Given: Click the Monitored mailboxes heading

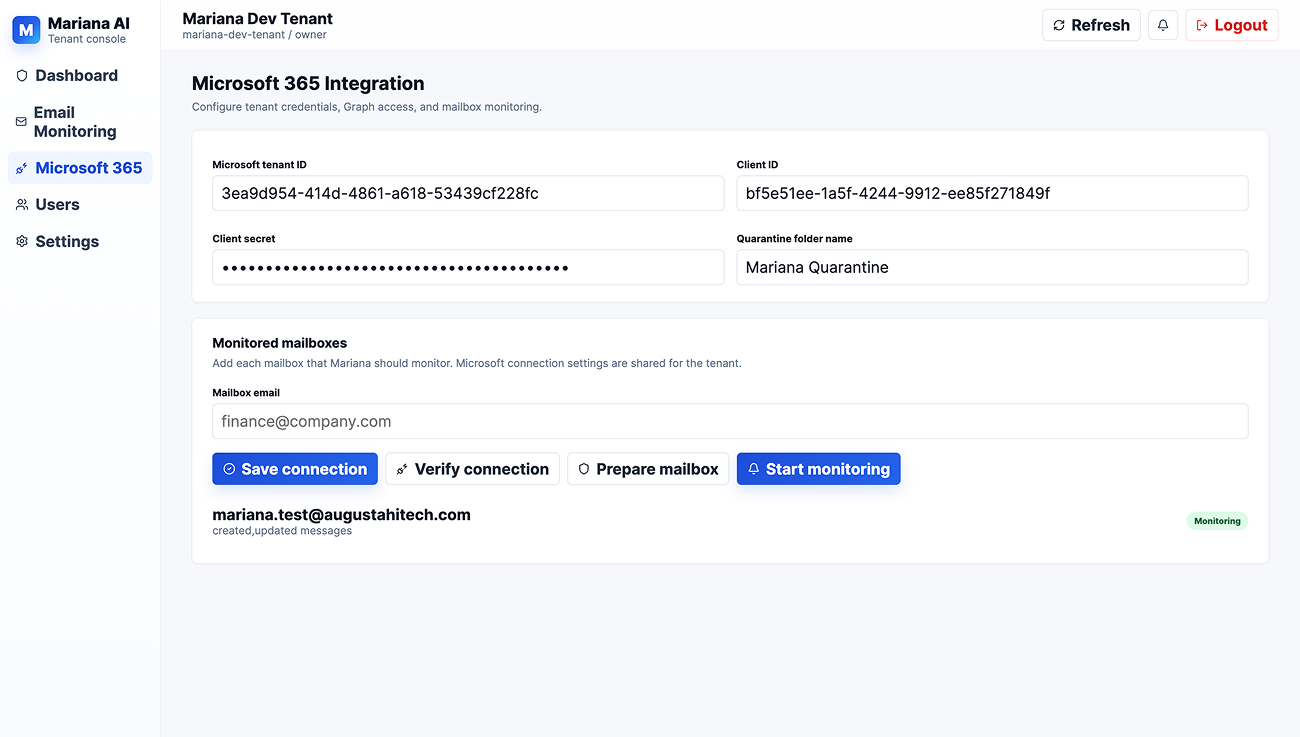Looking at the screenshot, I should [x=280, y=343].
